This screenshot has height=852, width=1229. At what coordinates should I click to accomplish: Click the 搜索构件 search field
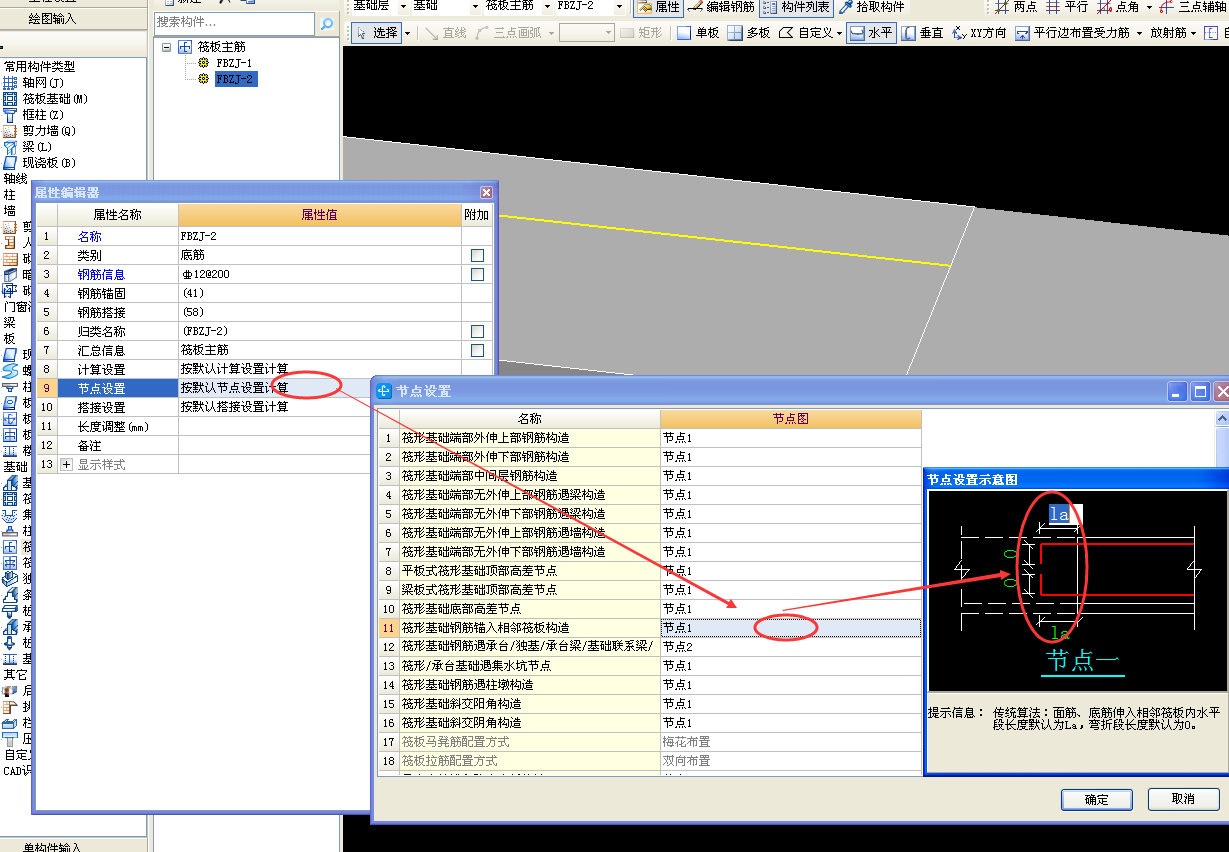(235, 22)
